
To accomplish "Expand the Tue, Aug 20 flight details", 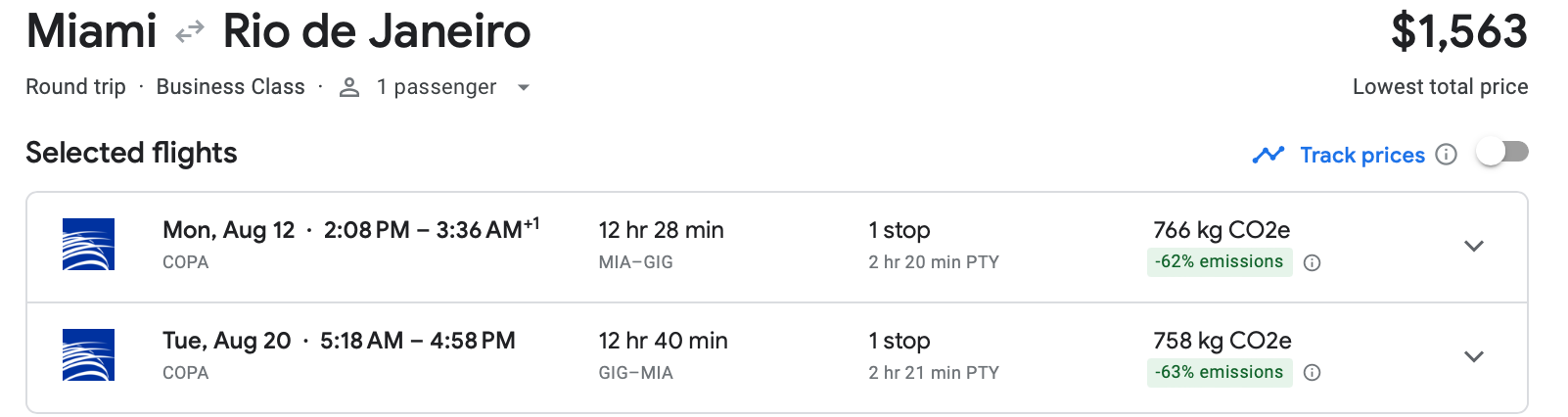I will (1474, 356).
